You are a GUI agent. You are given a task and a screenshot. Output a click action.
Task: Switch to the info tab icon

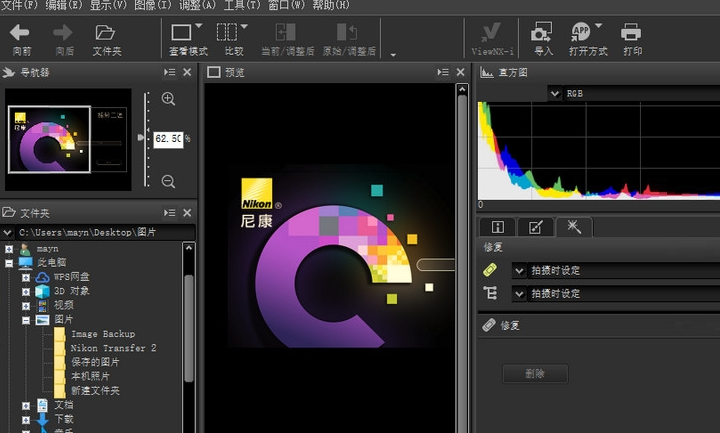pyautogui.click(x=498, y=227)
